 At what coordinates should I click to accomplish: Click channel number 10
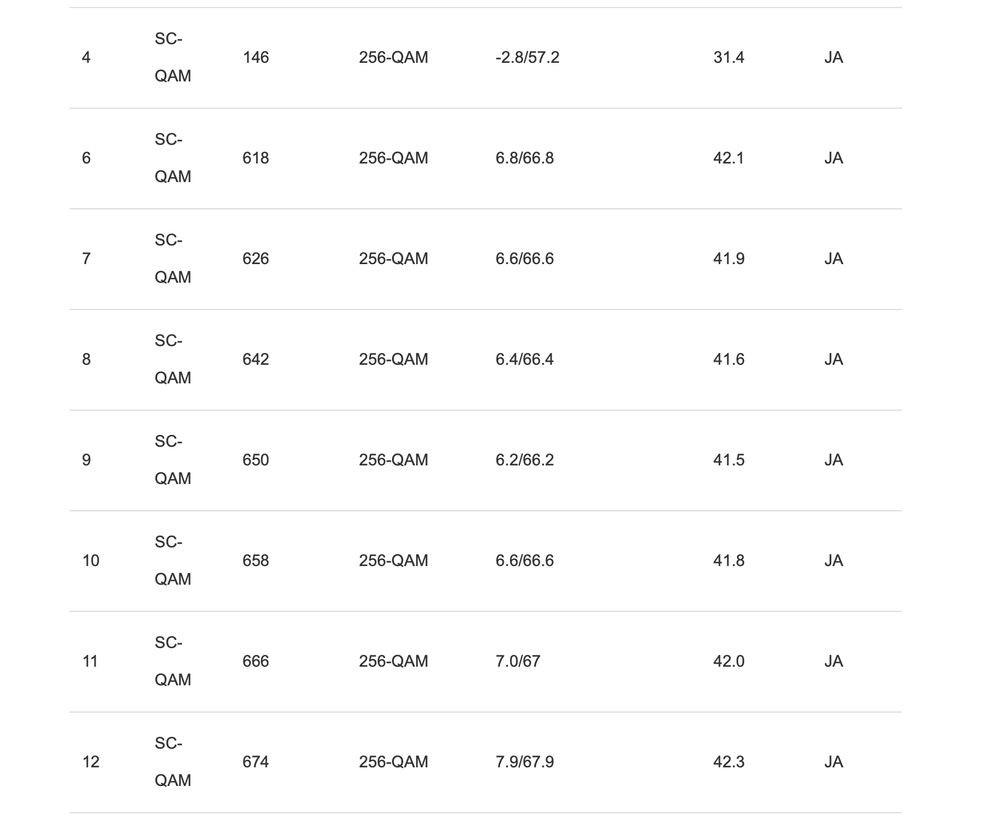click(x=91, y=561)
